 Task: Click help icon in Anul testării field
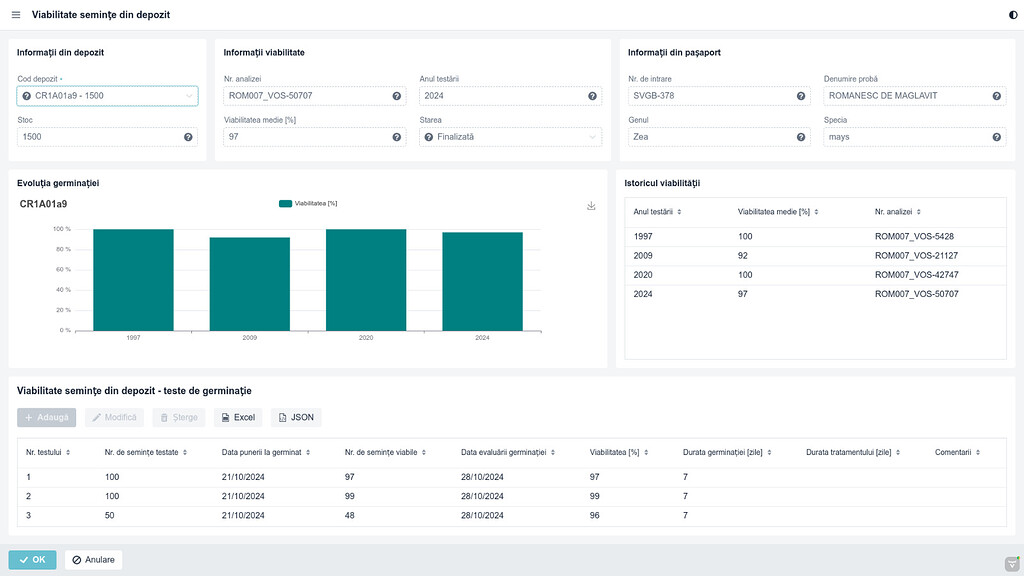point(593,97)
